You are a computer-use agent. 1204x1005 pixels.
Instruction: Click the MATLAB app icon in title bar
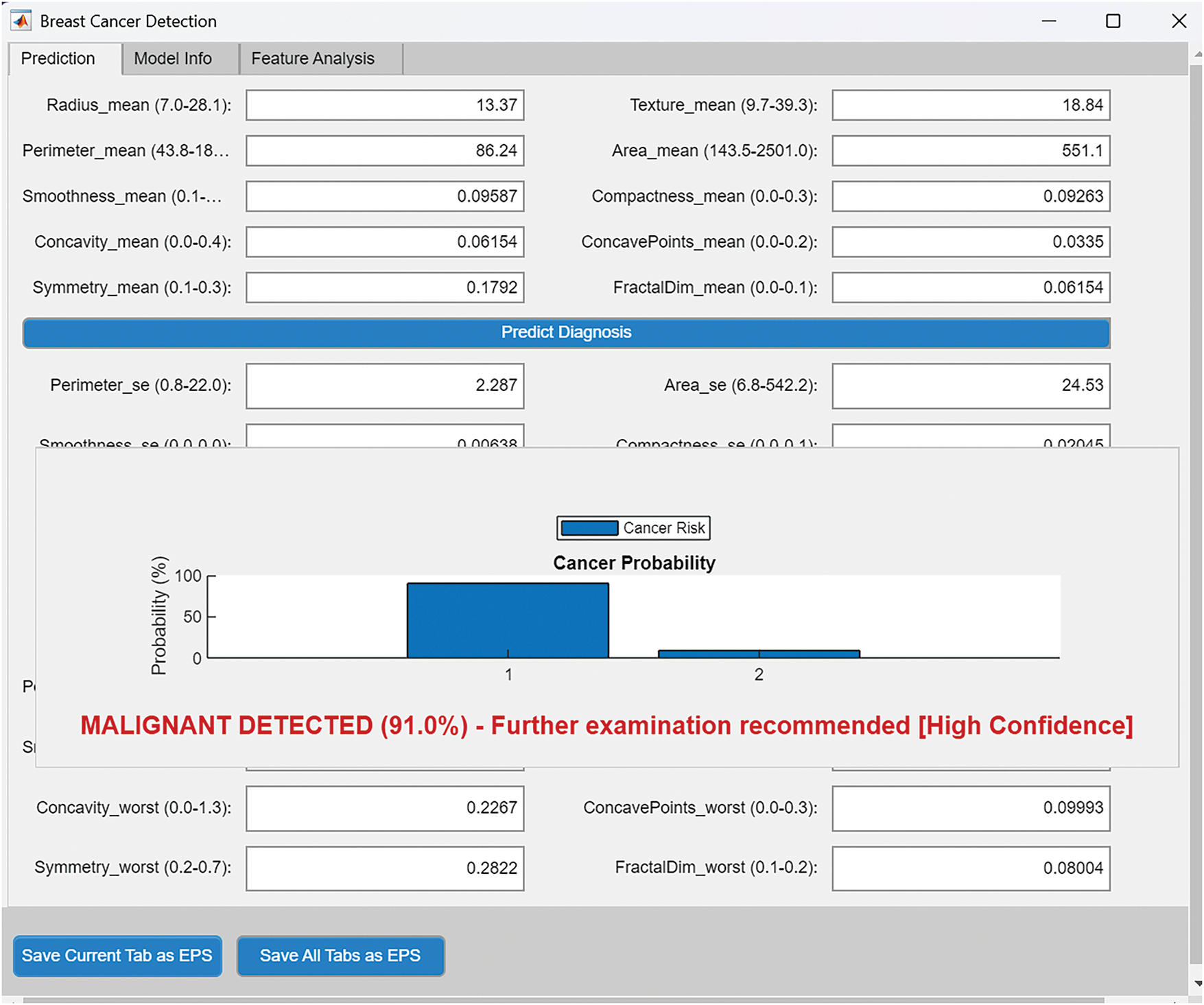[21, 21]
